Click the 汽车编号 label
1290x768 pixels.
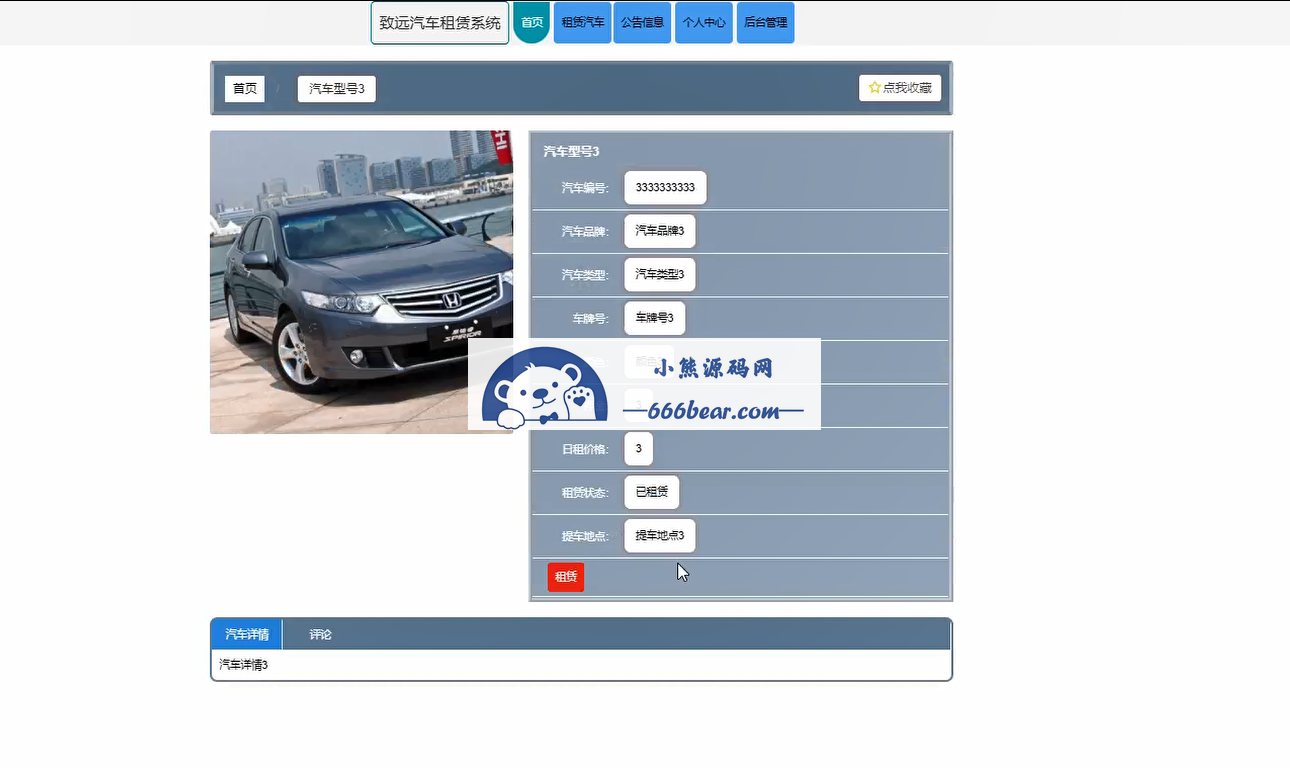coord(585,188)
